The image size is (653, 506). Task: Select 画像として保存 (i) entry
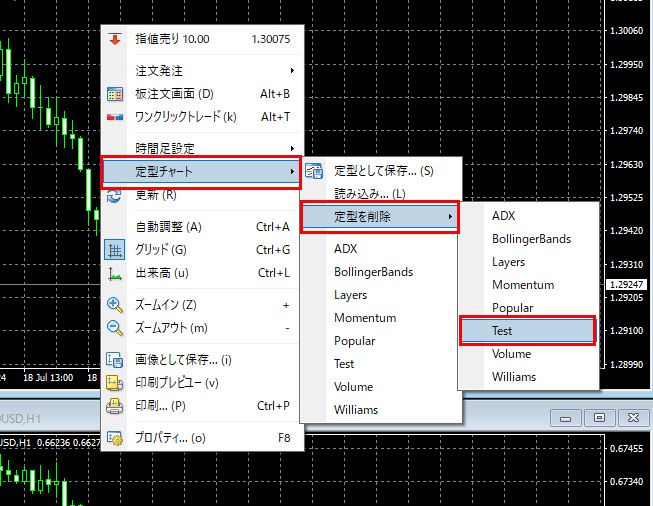tap(202, 360)
